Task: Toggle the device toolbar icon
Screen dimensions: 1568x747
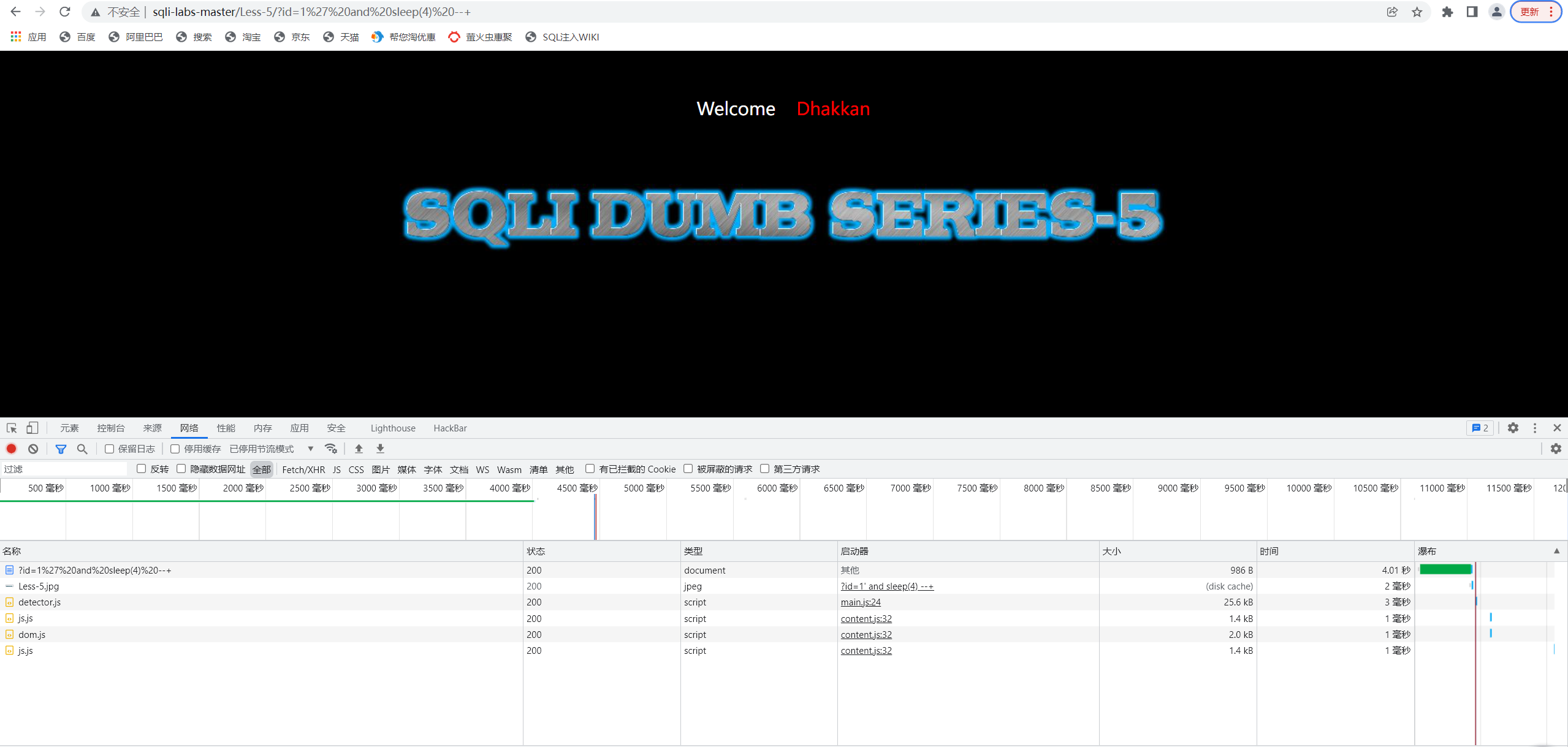Action: click(32, 428)
